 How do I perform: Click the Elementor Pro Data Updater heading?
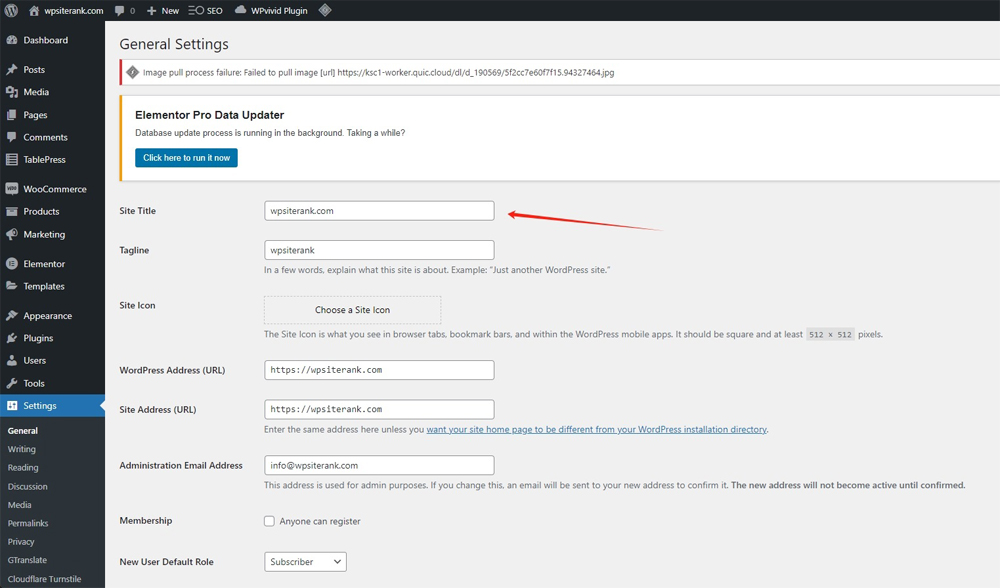(x=210, y=115)
